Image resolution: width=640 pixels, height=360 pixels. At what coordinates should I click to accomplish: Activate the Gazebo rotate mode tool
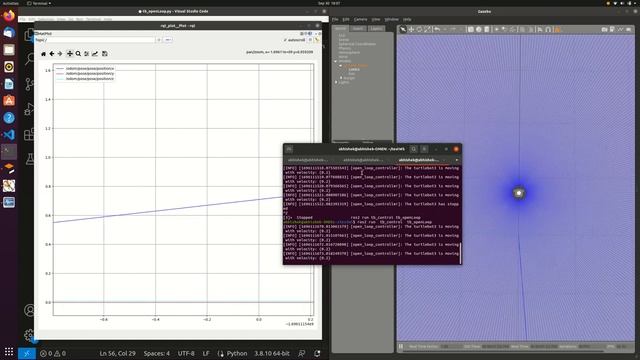pos(419,29)
